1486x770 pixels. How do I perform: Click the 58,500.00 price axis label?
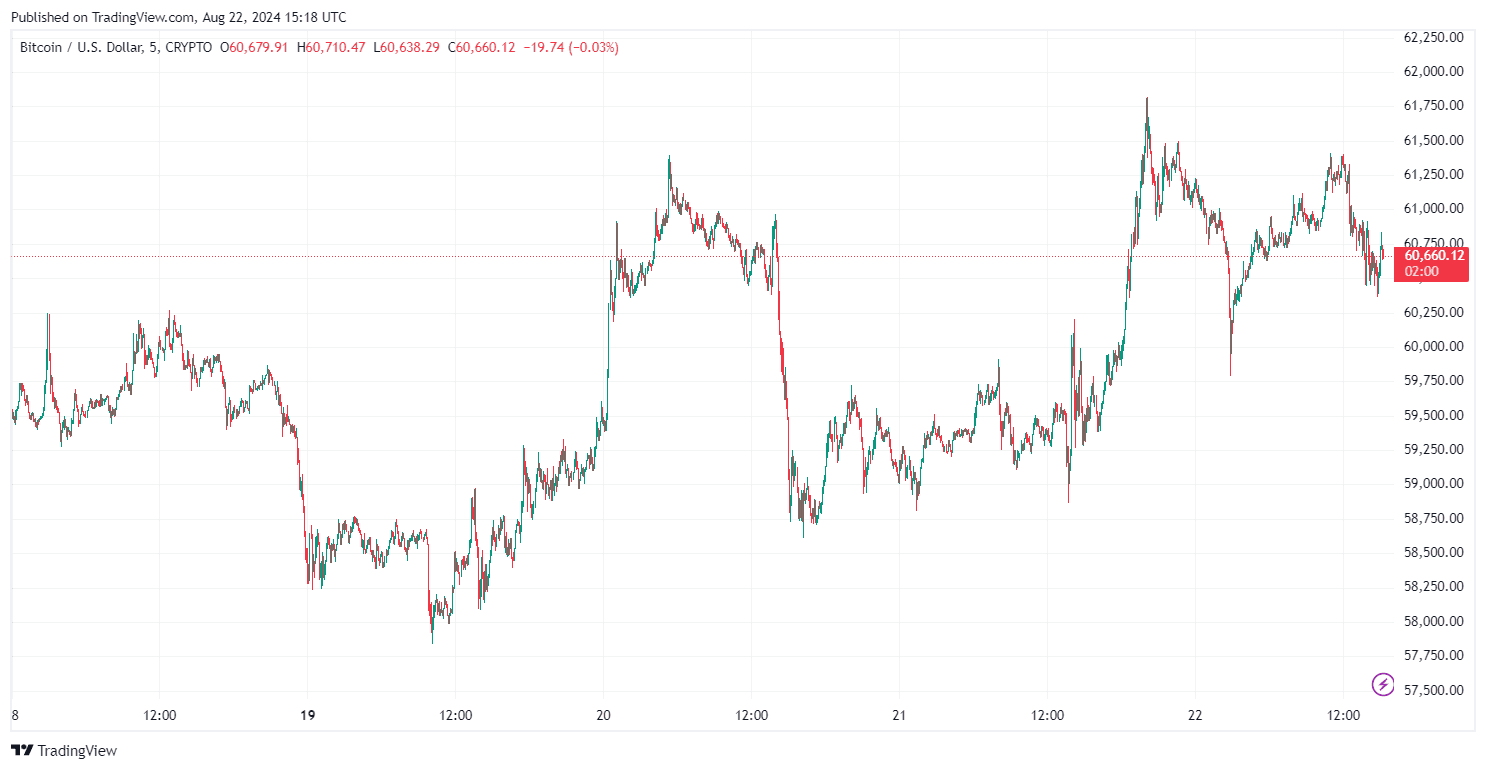point(1434,552)
